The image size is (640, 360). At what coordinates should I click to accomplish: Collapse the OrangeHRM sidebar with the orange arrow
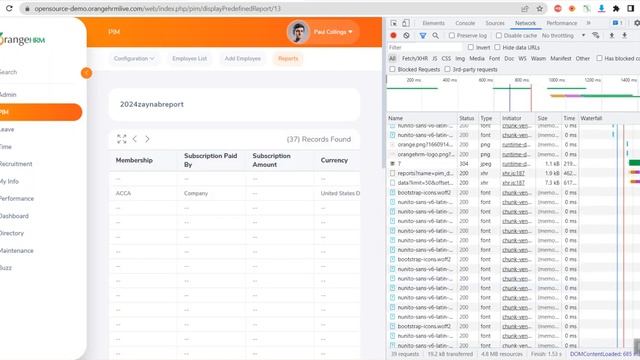[x=86, y=73]
